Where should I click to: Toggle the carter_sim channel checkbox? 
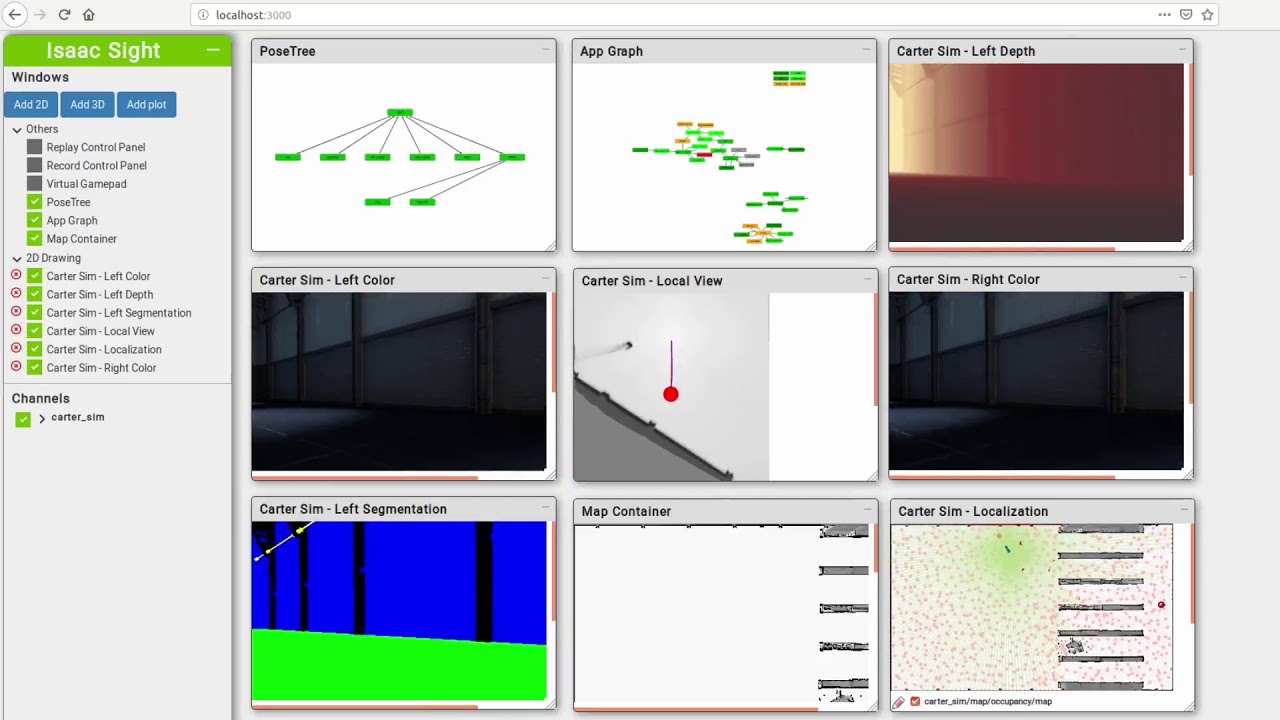click(x=23, y=419)
